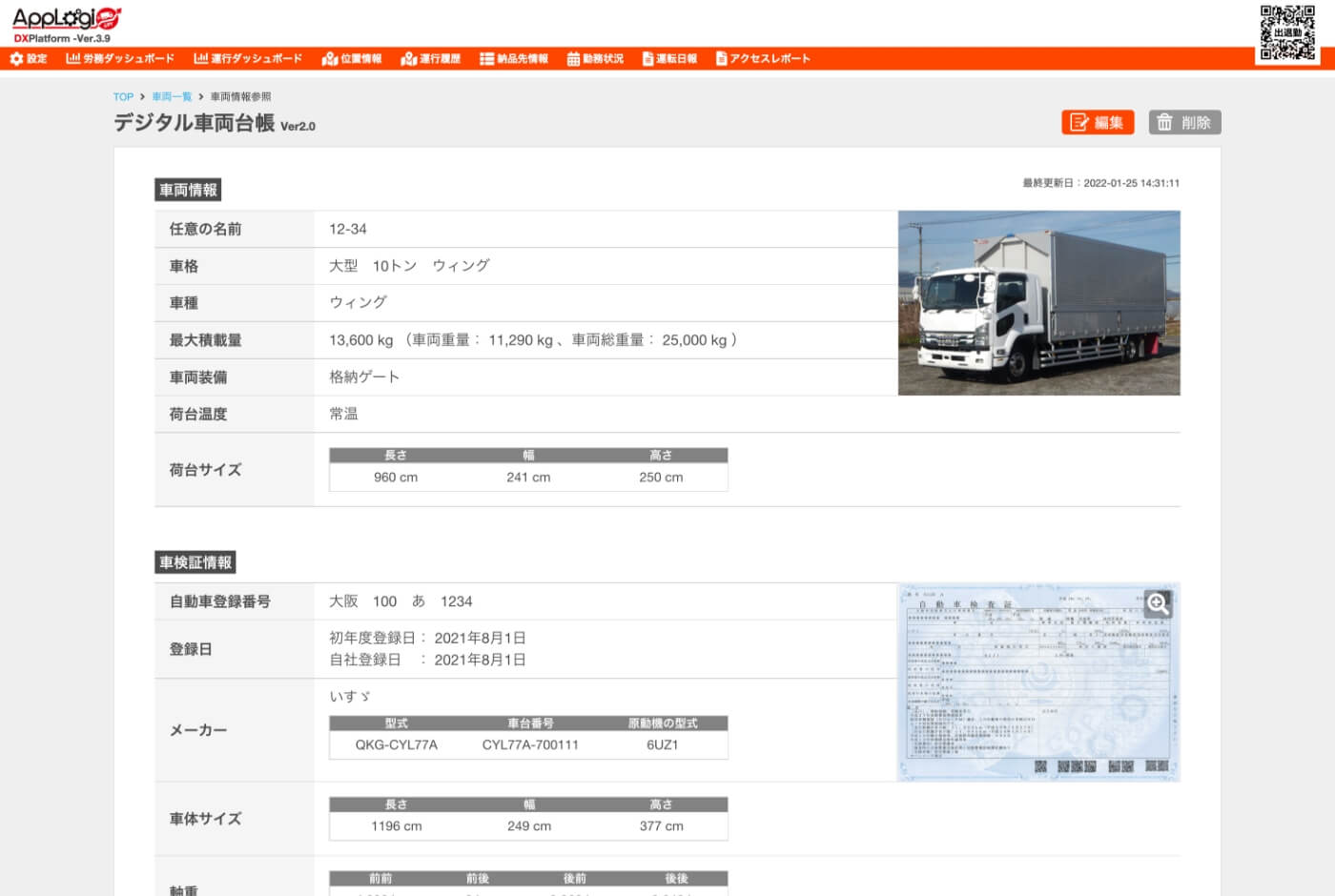Screen dimensions: 1335x896
Task: Go to 運行履歴 page
Action: pos(431,59)
